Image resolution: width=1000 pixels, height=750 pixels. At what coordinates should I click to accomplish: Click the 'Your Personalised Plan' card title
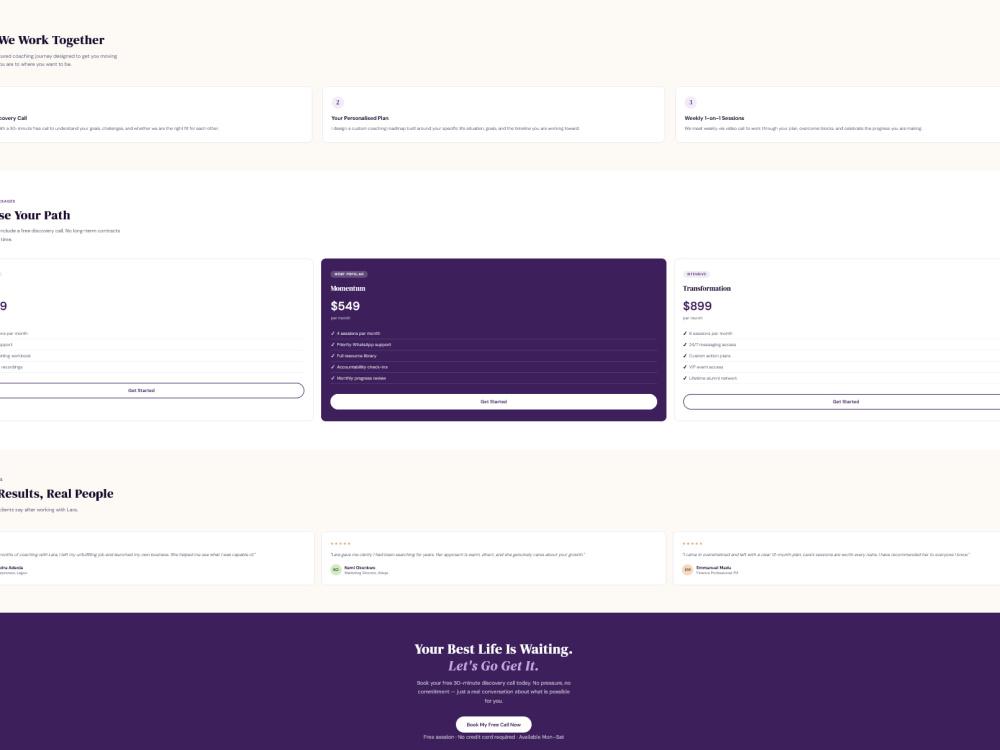coord(360,118)
